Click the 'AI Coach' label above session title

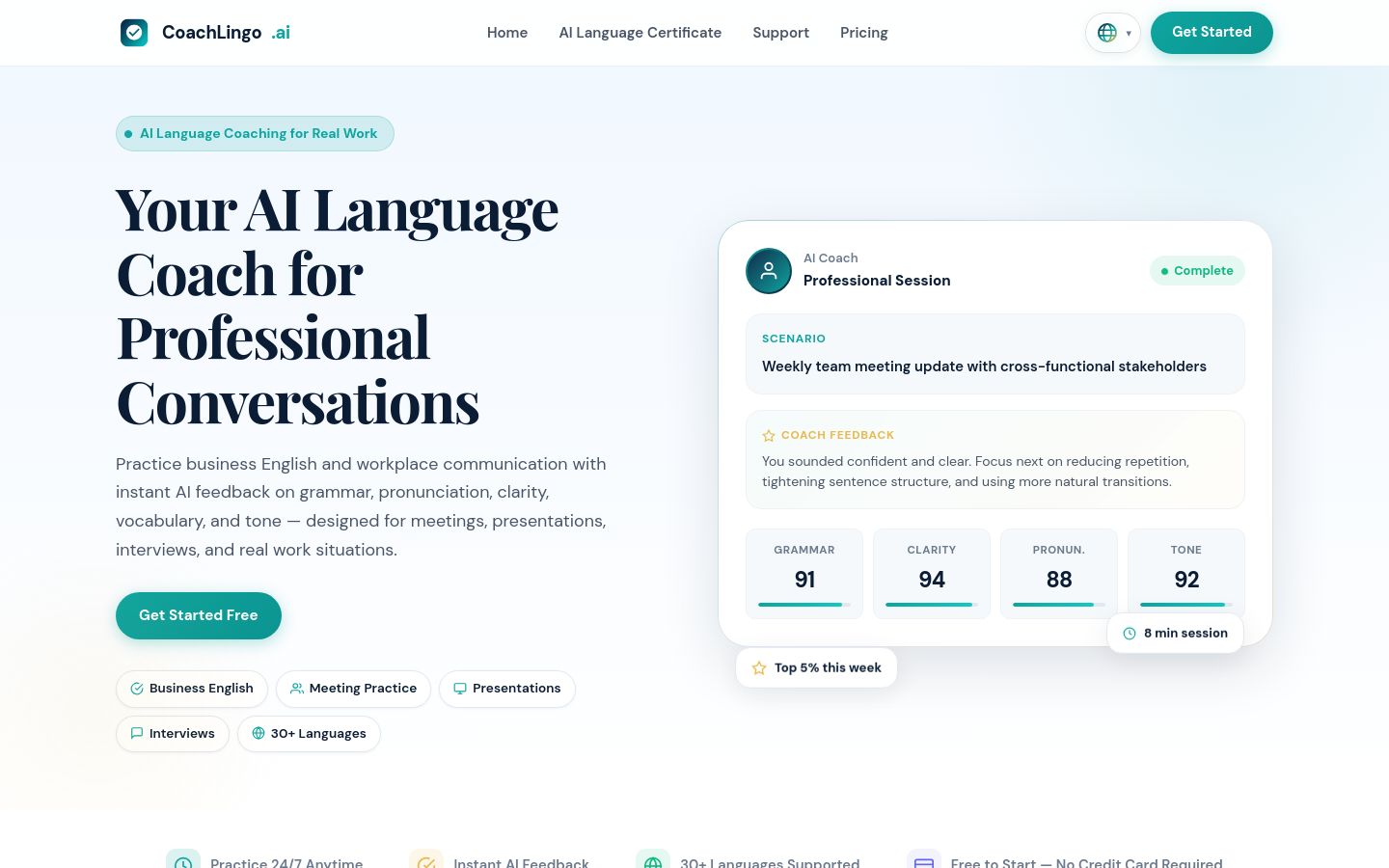point(831,258)
